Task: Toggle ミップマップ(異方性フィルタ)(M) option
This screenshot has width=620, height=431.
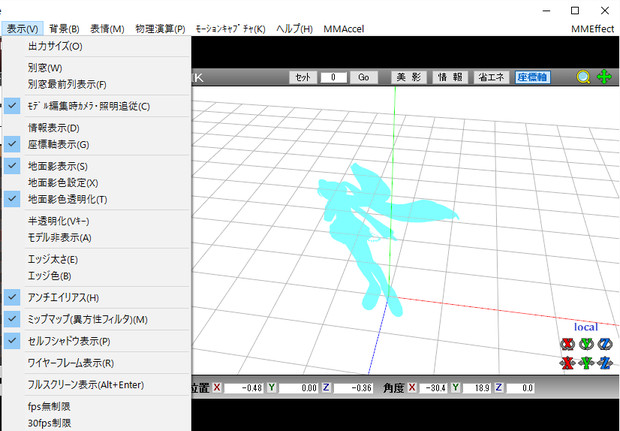Action: (x=97, y=319)
